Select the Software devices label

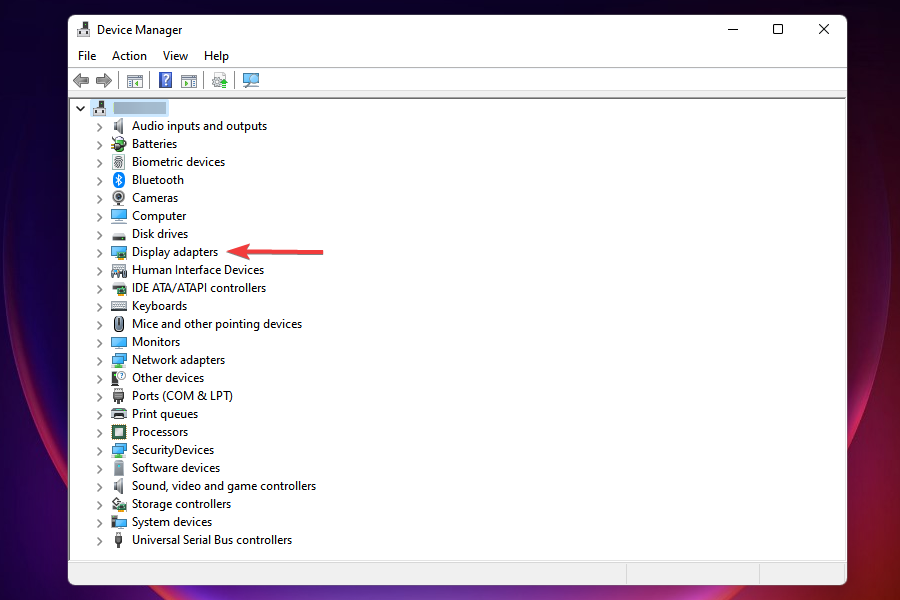(x=176, y=468)
